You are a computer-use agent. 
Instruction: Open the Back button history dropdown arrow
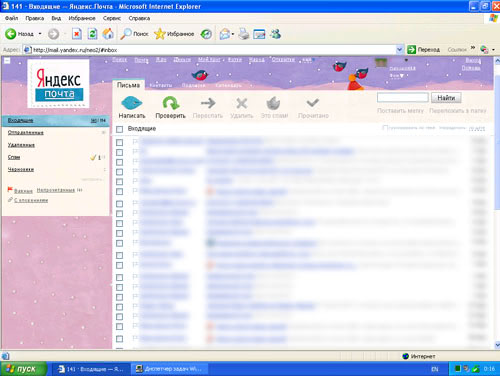tap(40, 34)
